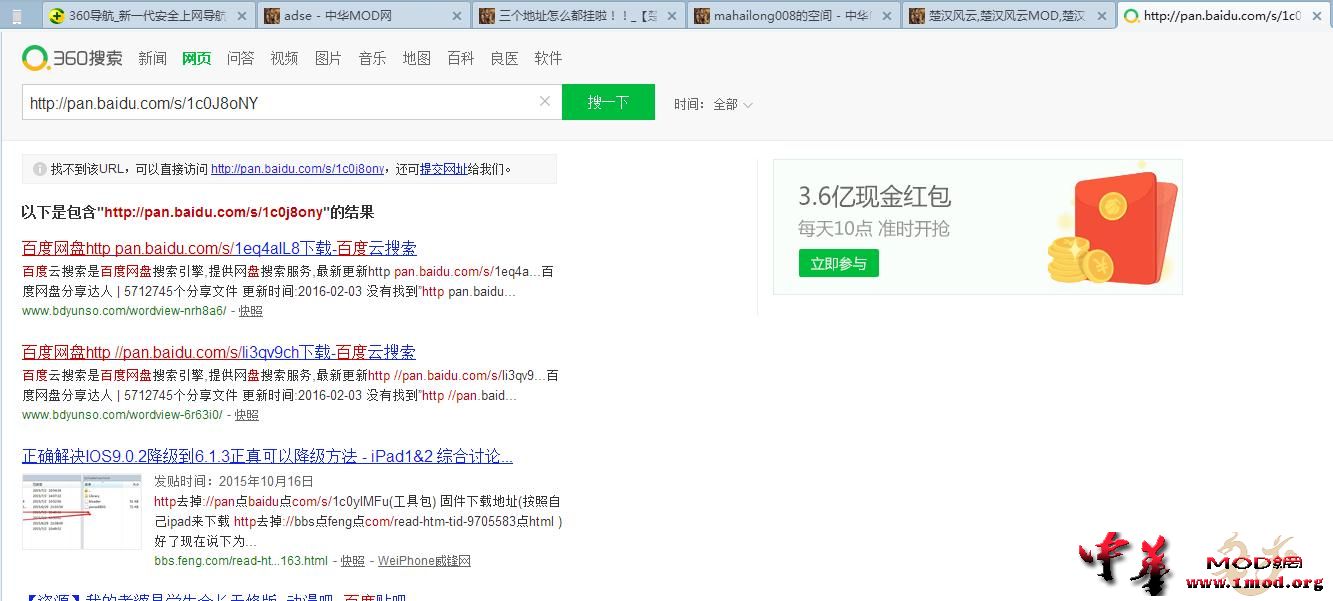Select the 新闻 search category
The width and height of the screenshot is (1333, 601).
point(152,58)
